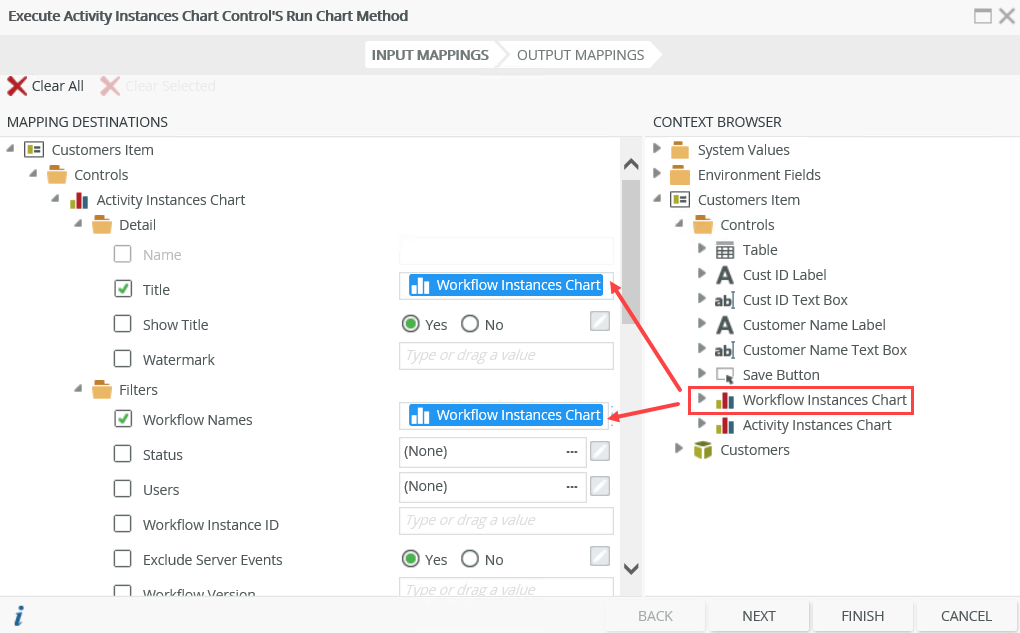This screenshot has height=633, width=1020.
Task: Select No for Exclude Server Events
Action: click(470, 559)
